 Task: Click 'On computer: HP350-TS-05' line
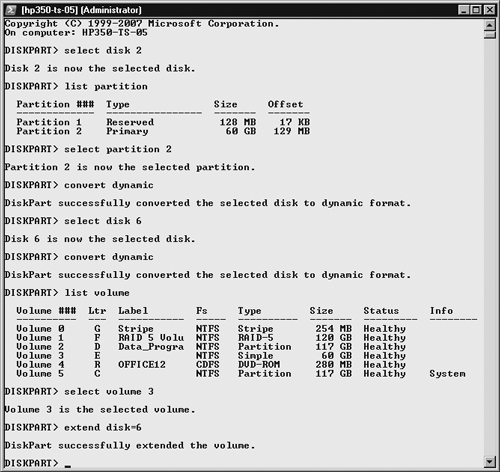tap(76, 33)
